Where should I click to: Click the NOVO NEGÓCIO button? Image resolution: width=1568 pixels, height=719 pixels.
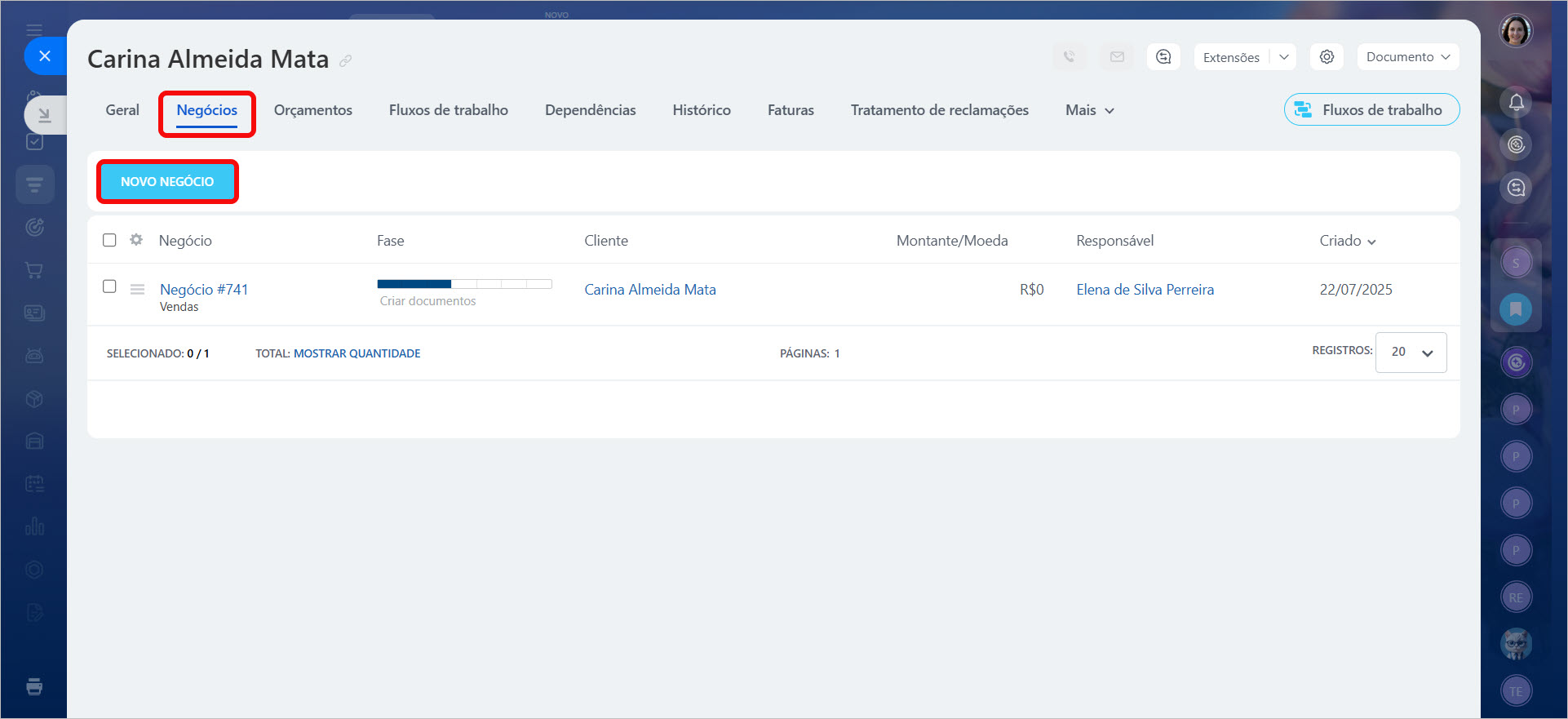tap(167, 181)
